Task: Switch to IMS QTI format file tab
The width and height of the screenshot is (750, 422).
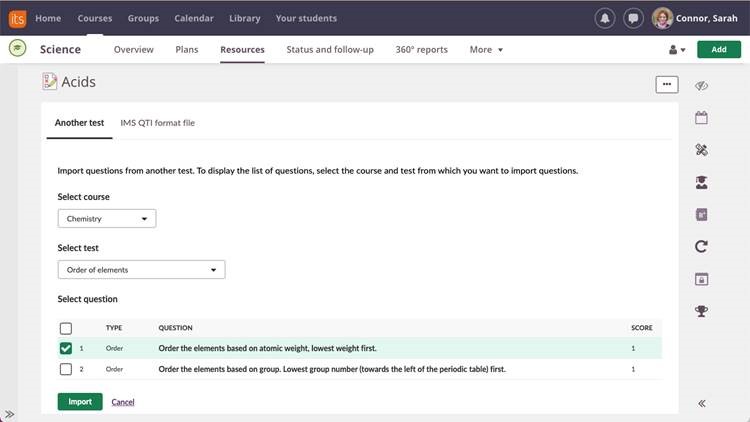Action: [x=151, y=123]
